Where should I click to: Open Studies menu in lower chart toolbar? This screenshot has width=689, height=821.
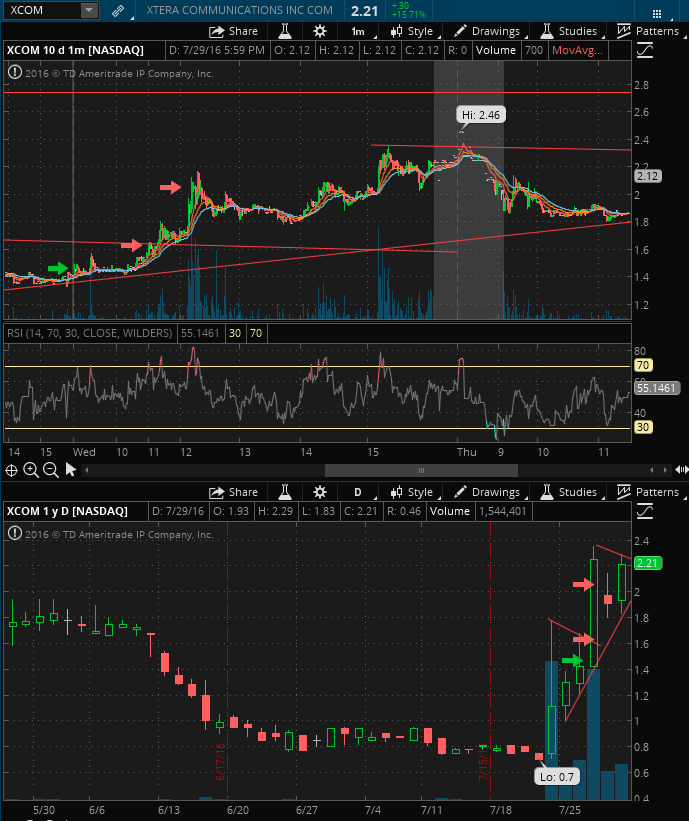pyautogui.click(x=570, y=492)
